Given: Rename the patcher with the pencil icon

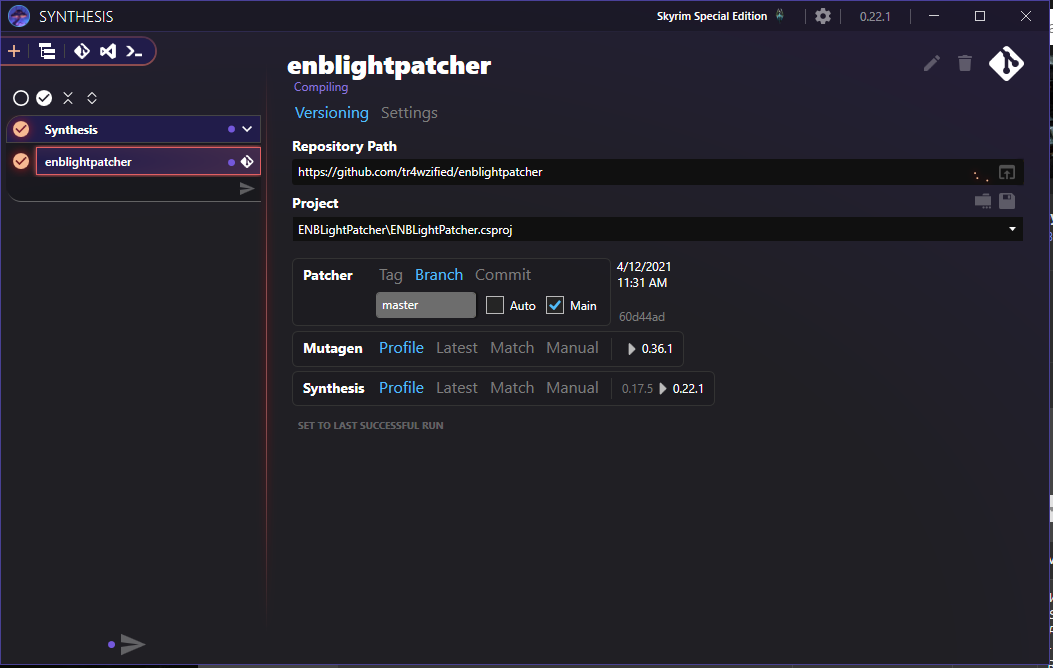Looking at the screenshot, I should [931, 63].
